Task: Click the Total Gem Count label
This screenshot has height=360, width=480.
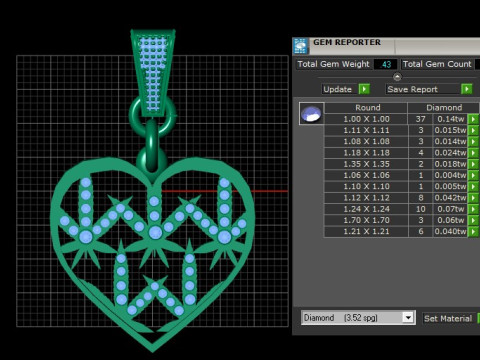Action: point(437,64)
